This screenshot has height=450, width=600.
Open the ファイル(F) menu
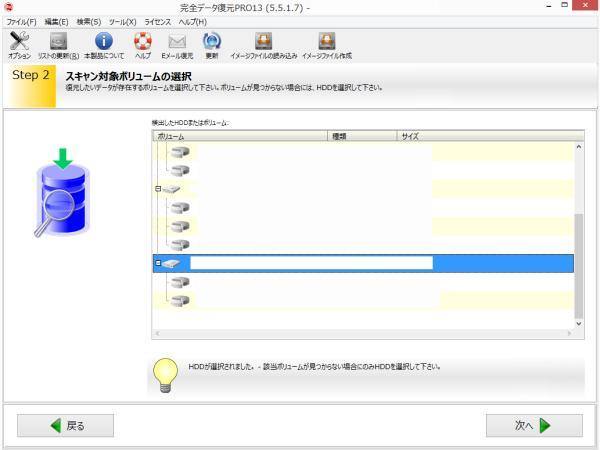tap(21, 21)
